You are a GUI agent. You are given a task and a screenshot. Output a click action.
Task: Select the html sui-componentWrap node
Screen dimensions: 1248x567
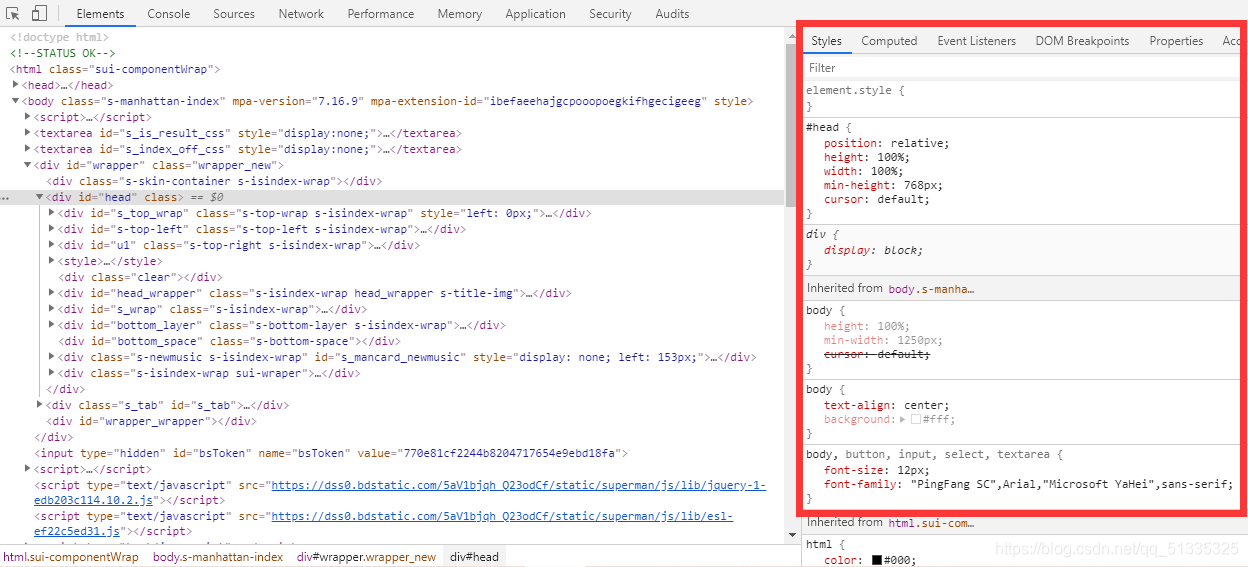392,69
